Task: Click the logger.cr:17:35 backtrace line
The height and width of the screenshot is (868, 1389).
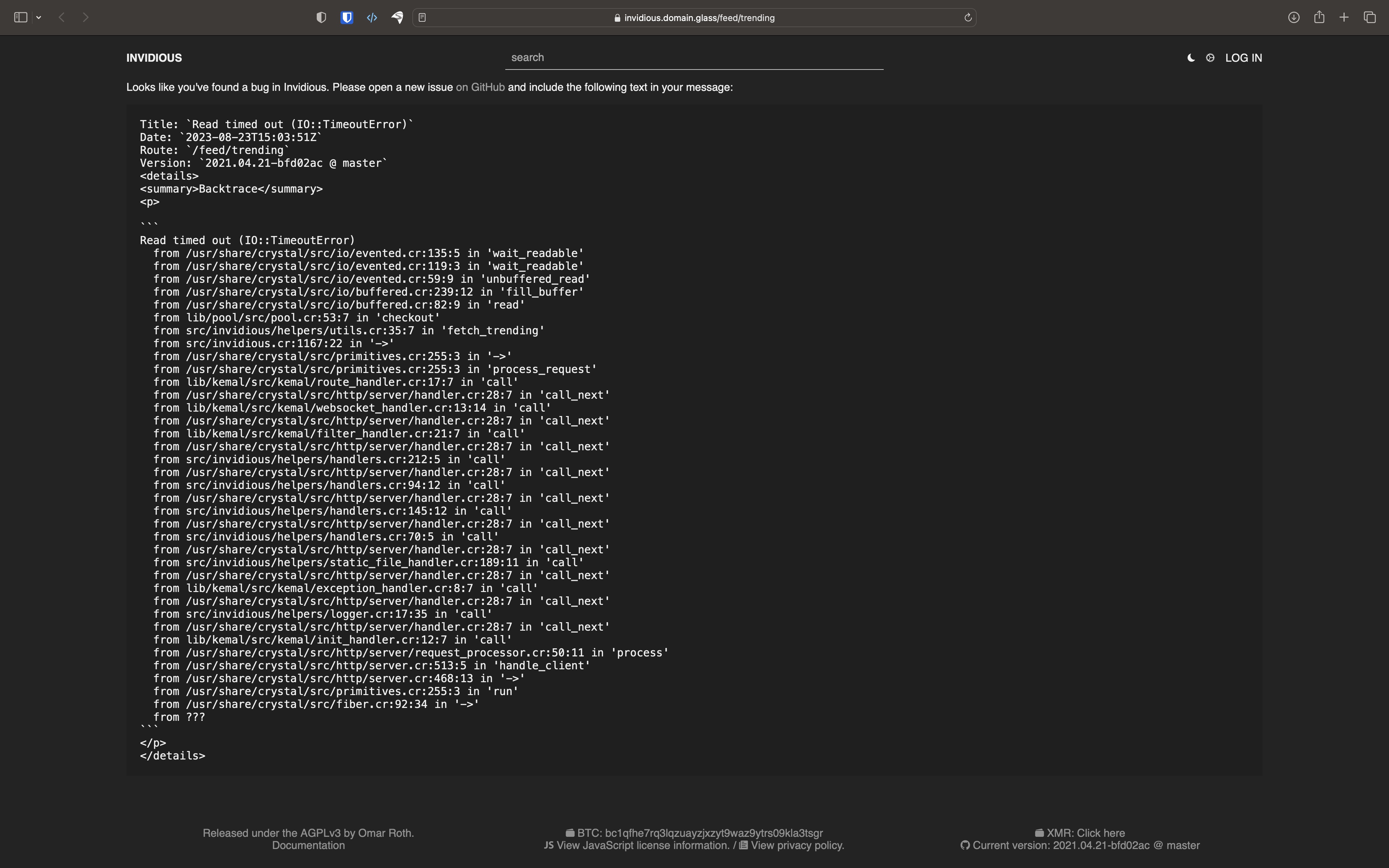Action: pyautogui.click(x=322, y=614)
